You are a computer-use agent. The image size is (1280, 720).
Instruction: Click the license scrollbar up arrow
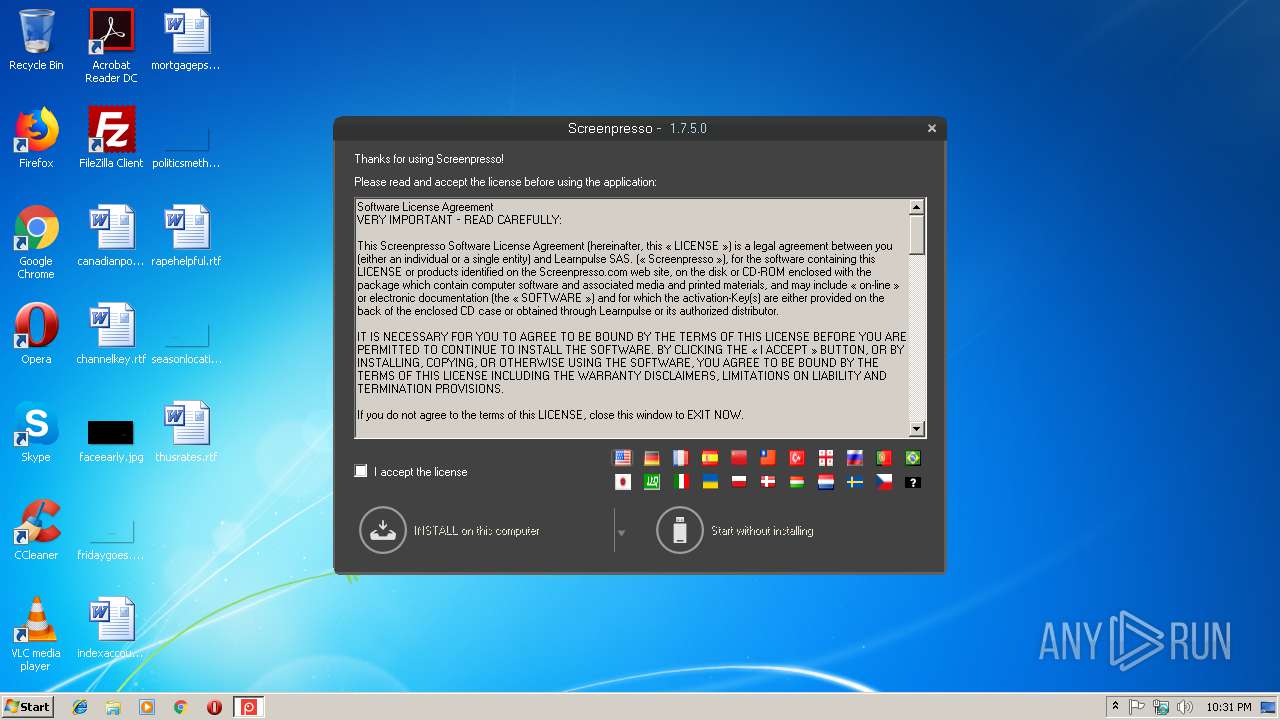(x=917, y=207)
